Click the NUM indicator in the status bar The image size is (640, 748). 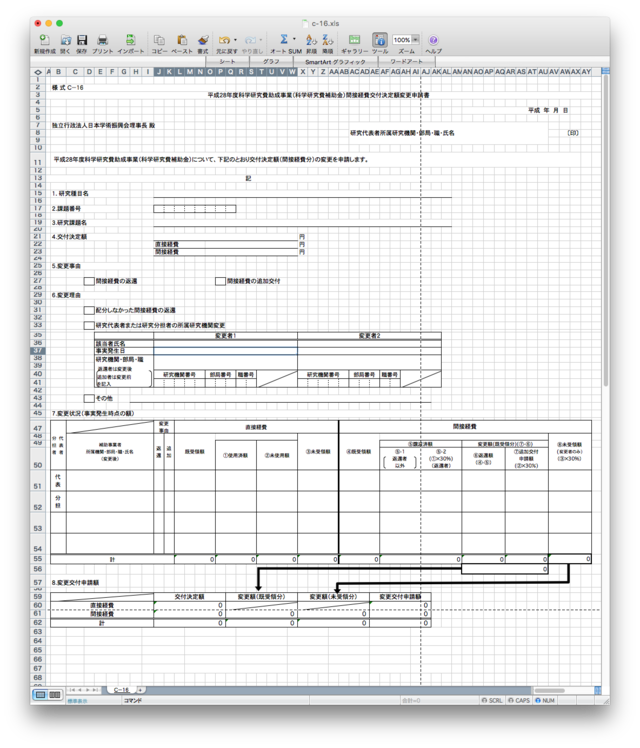tap(545, 700)
